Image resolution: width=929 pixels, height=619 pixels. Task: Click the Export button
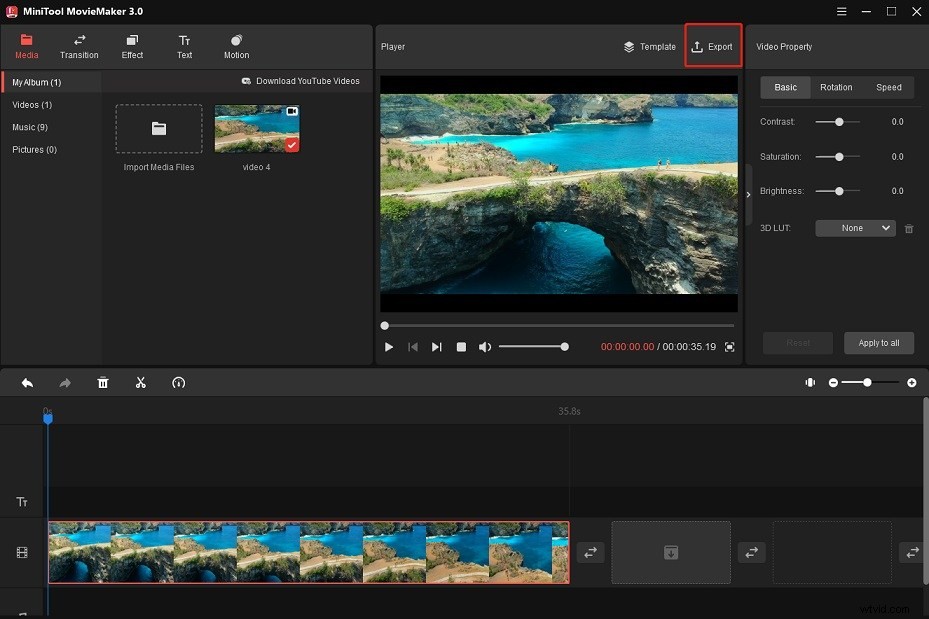(x=712, y=46)
